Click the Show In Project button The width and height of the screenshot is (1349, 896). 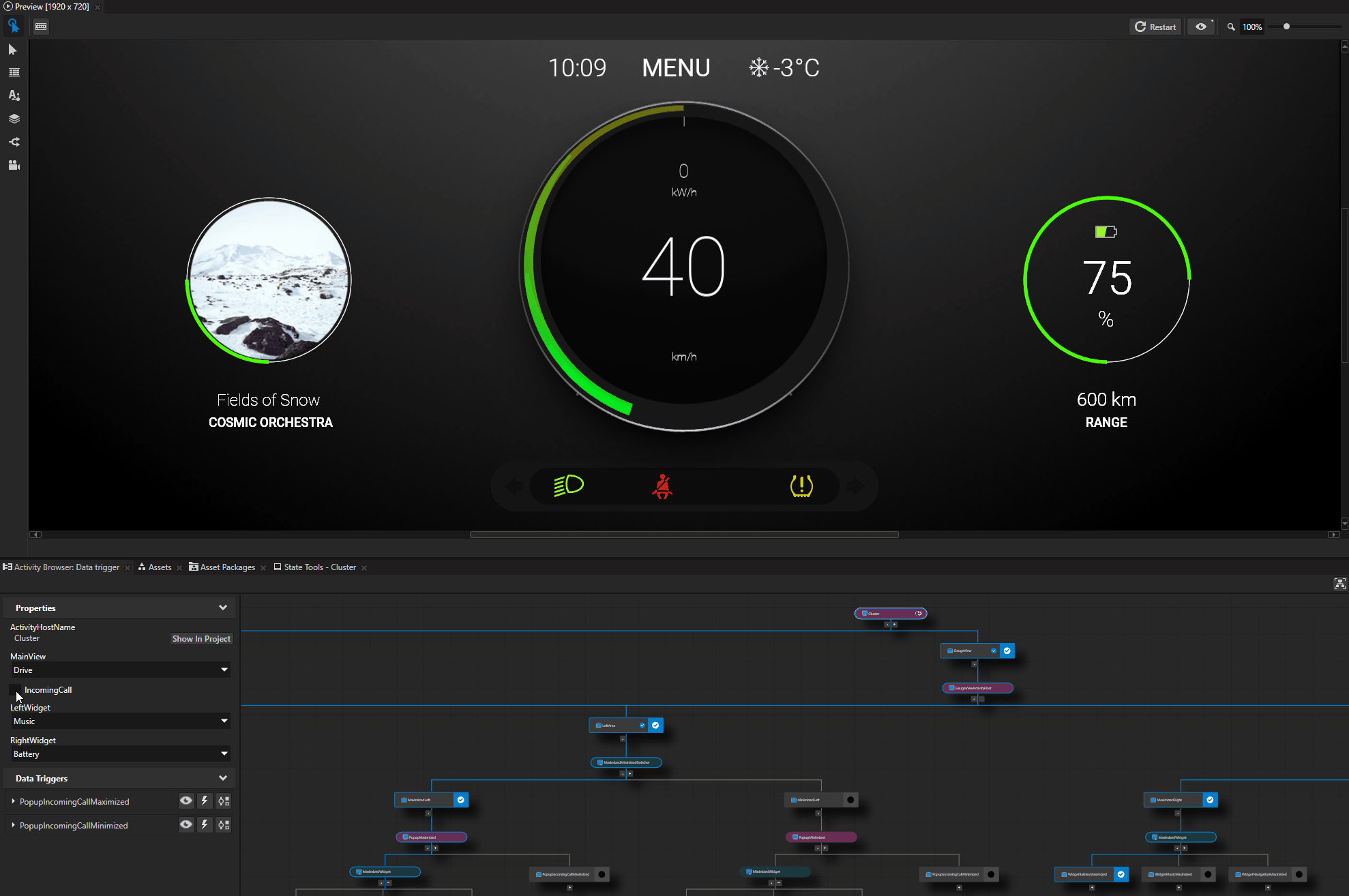[201, 639]
